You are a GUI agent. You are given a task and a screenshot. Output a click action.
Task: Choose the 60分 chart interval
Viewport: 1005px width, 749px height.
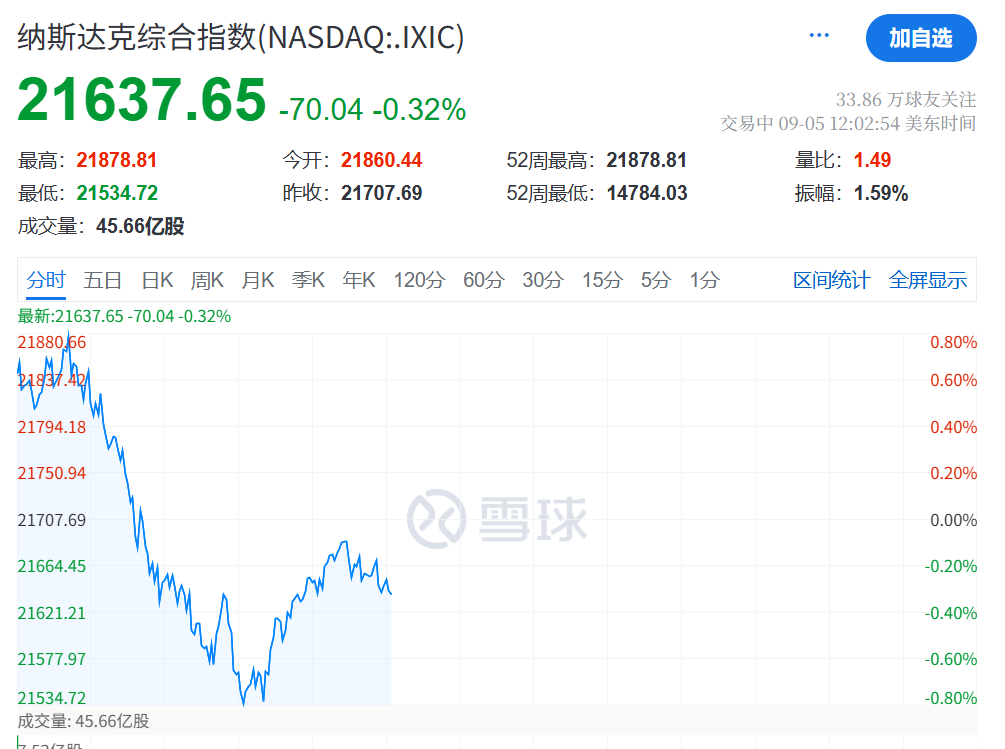click(x=484, y=280)
